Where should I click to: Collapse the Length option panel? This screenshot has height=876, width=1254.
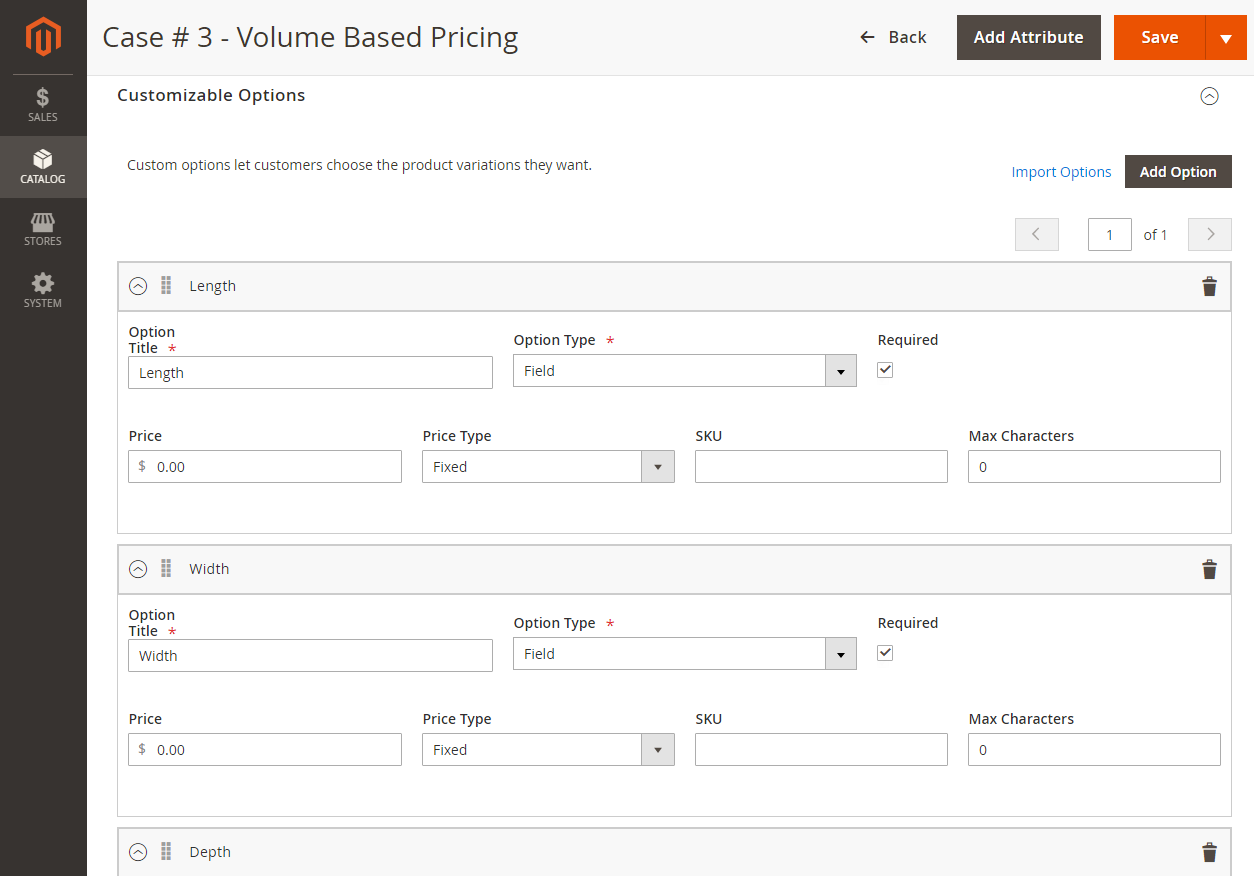(138, 286)
